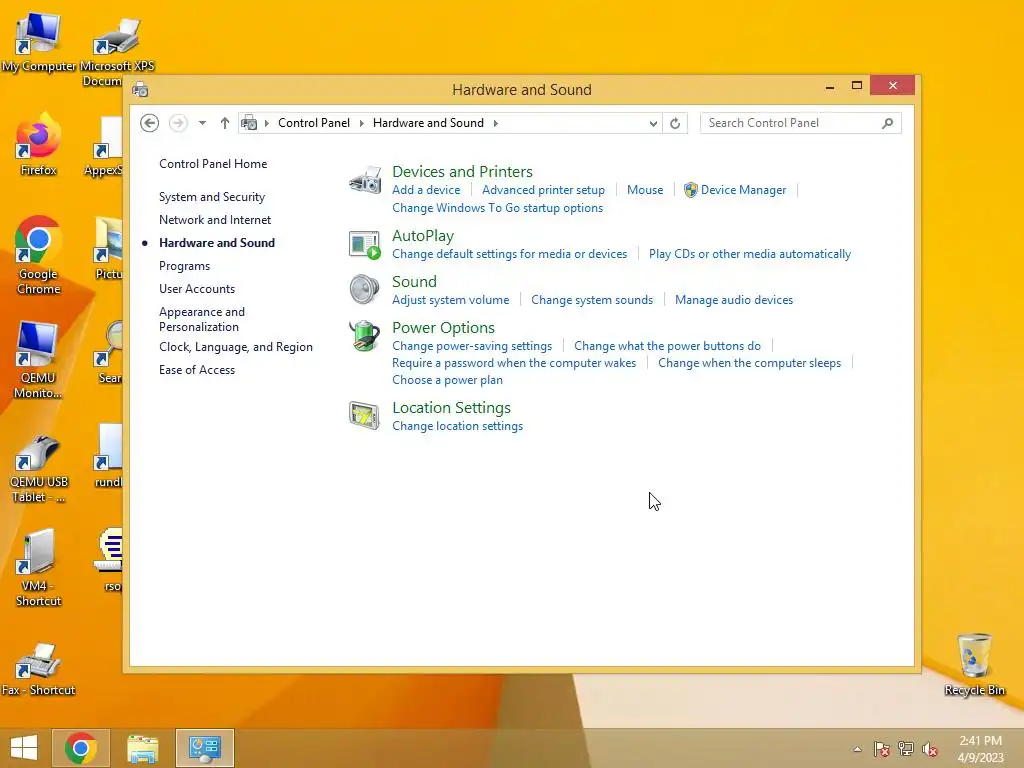Expand the arrow after Control Panel breadcrumb

pyautogui.click(x=361, y=123)
